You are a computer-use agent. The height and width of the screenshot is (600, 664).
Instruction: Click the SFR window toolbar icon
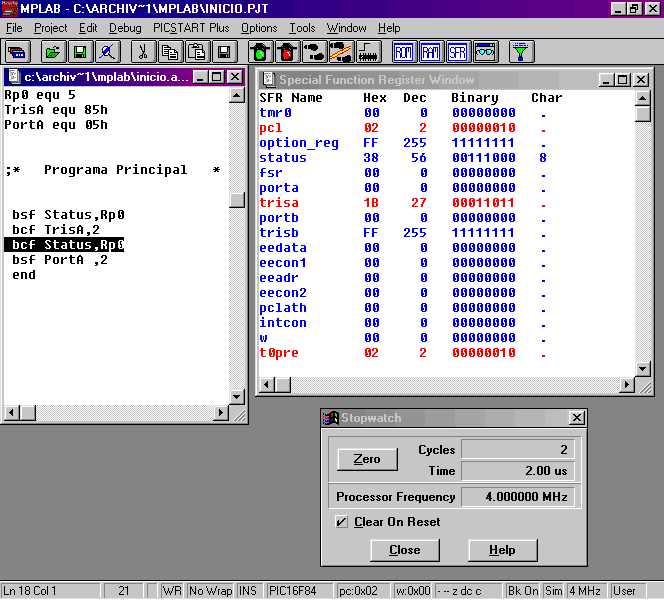(458, 51)
